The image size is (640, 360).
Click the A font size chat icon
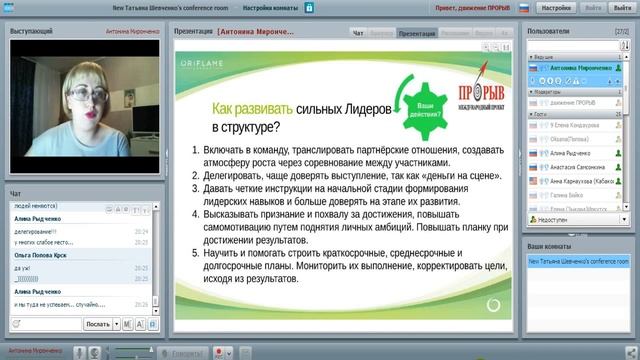tap(140, 324)
